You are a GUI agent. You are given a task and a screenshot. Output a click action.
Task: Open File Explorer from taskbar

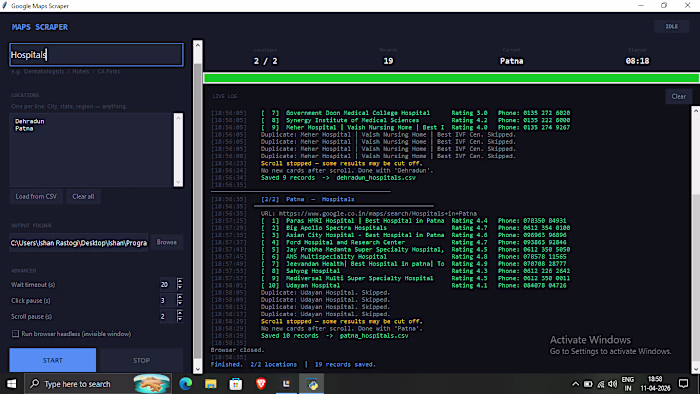click(x=211, y=384)
